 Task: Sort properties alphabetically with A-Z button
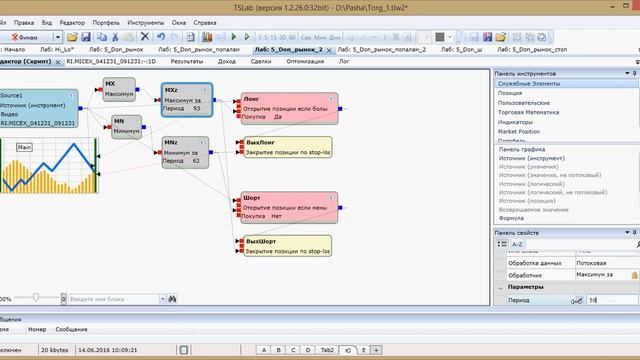click(517, 244)
